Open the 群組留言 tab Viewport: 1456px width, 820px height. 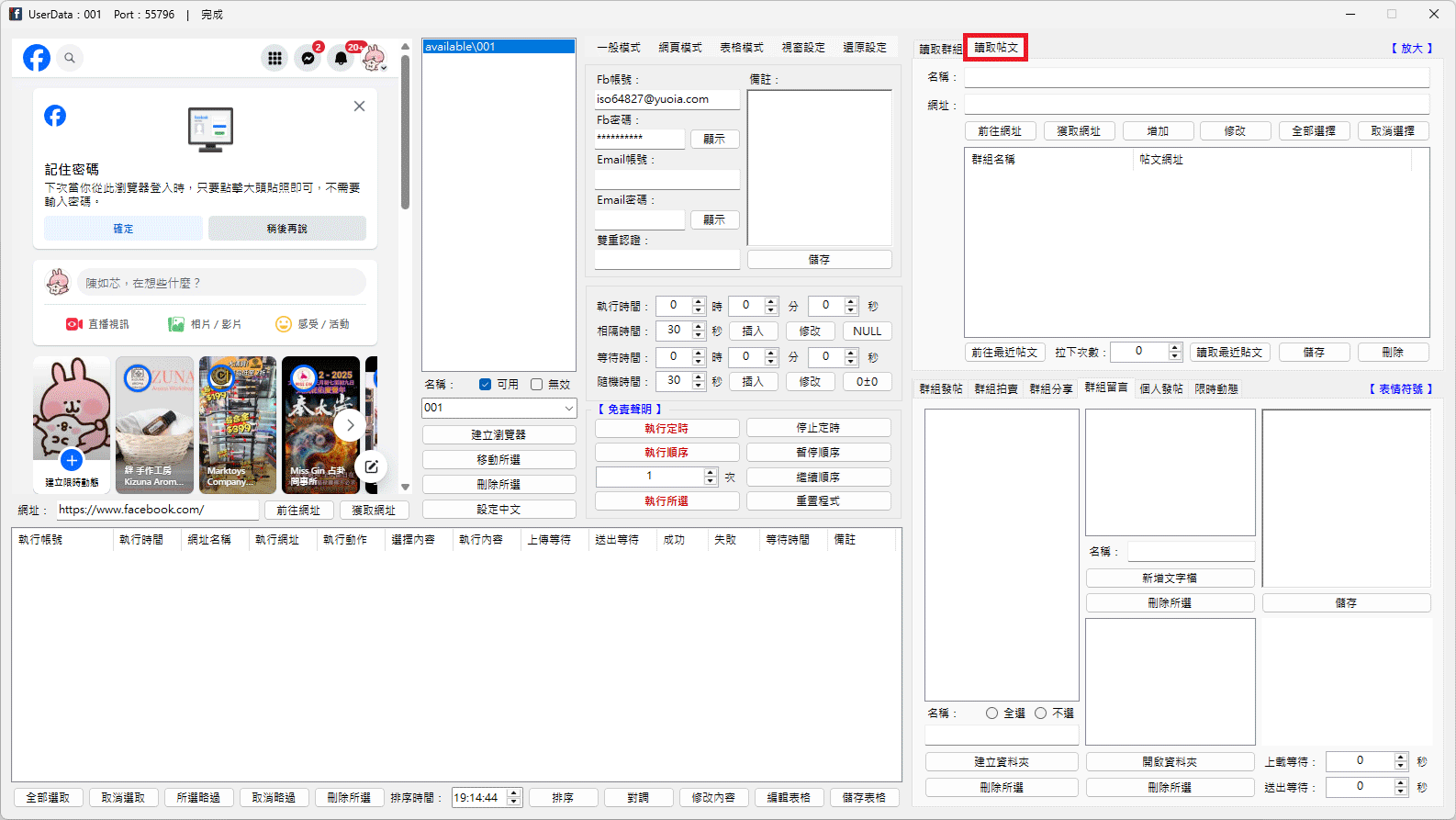(1106, 388)
